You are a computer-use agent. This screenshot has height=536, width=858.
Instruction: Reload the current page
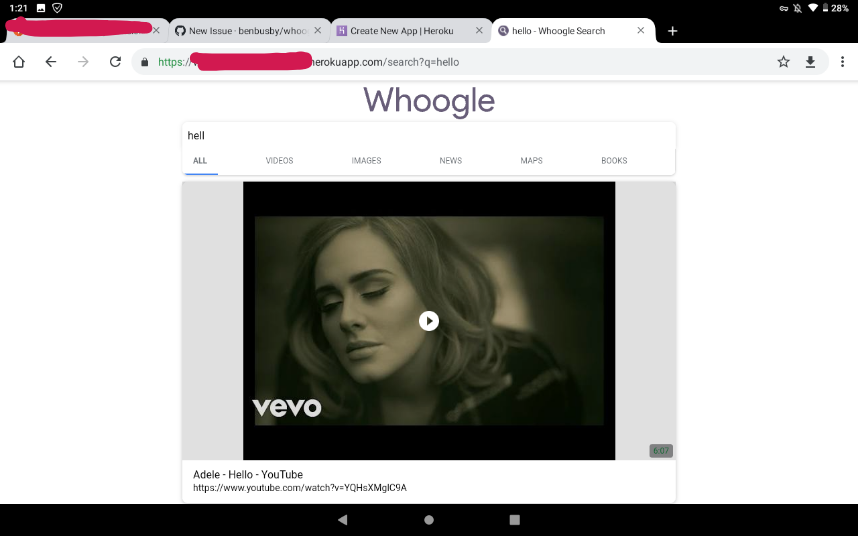pos(115,62)
